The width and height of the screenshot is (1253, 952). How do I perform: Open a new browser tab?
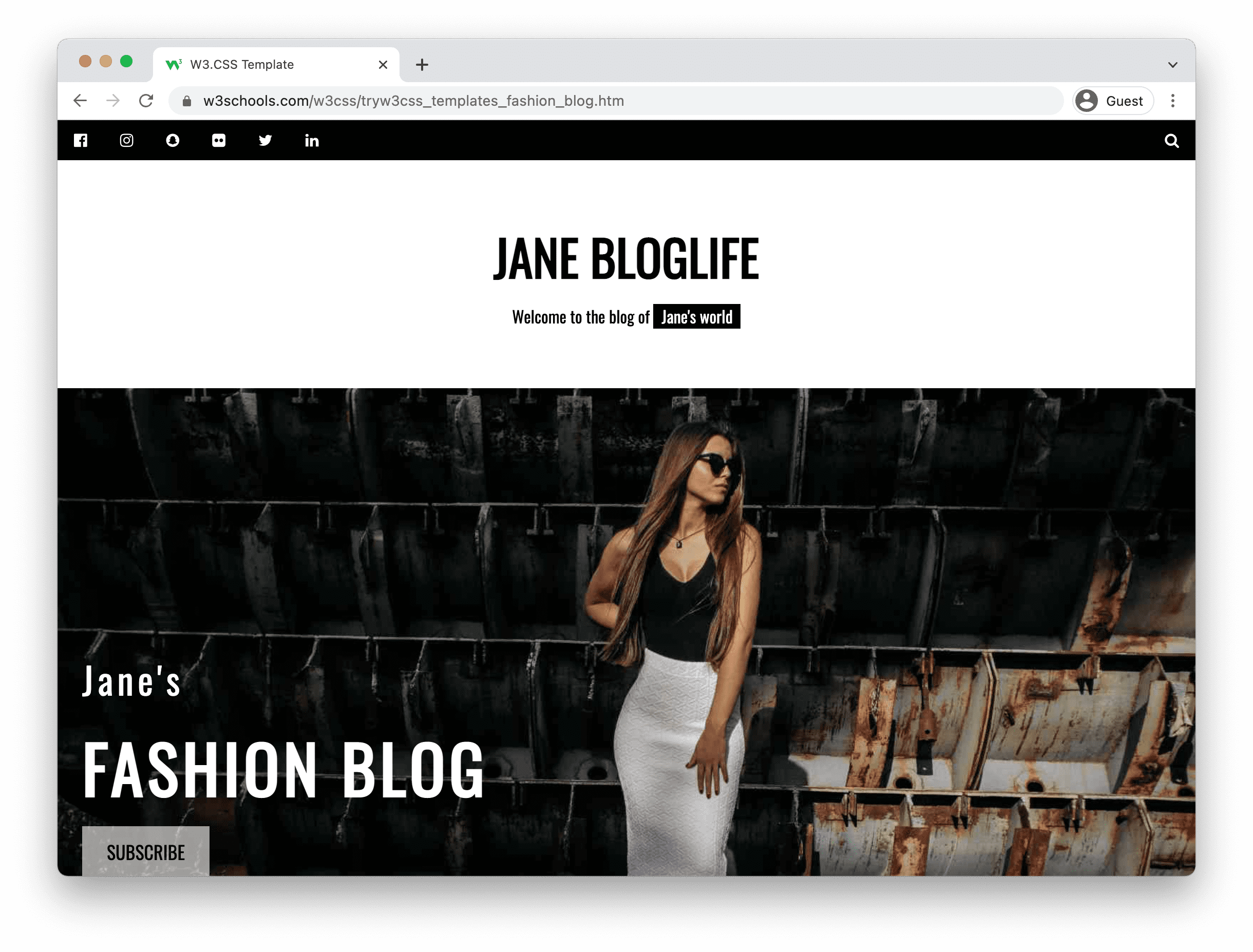tap(422, 65)
